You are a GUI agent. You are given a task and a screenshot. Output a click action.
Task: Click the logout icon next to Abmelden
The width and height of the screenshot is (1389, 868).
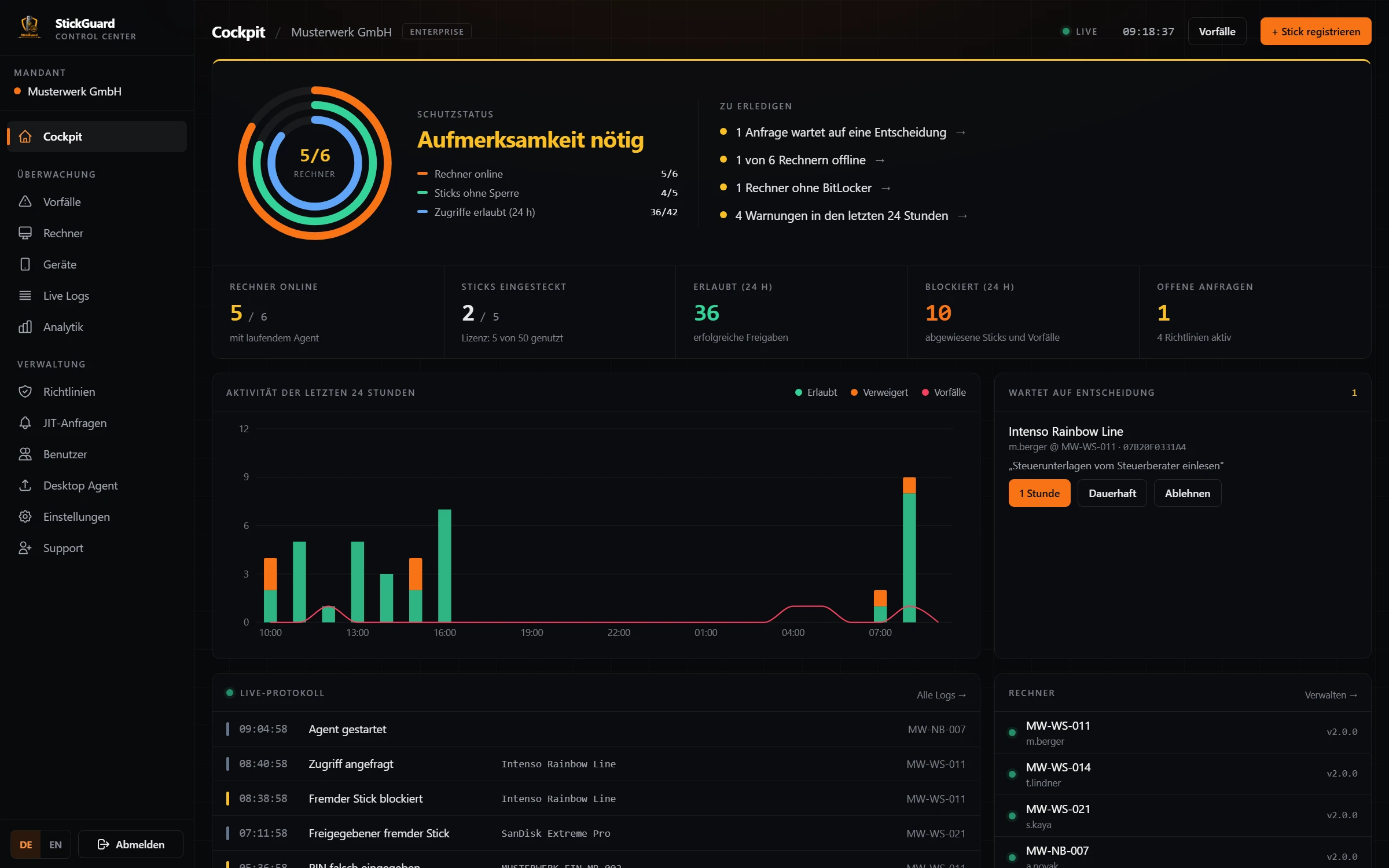pos(104,844)
